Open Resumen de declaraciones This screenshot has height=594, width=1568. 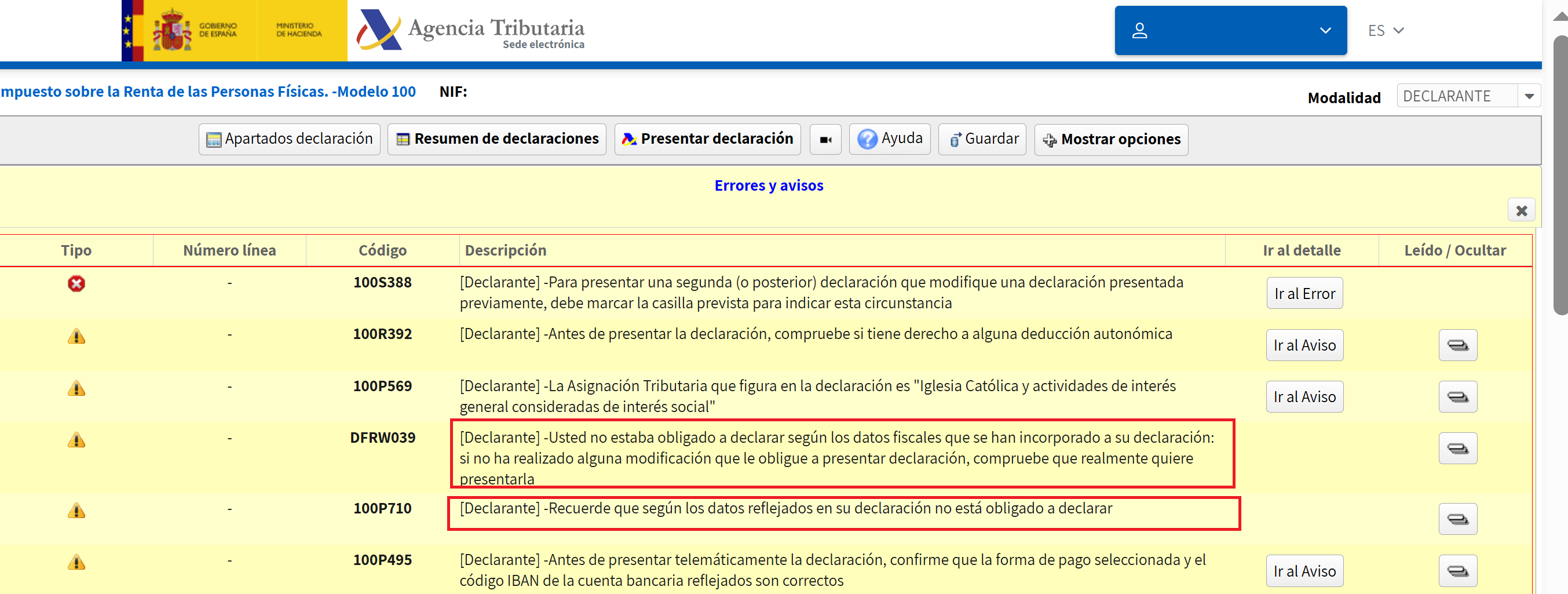(x=496, y=139)
